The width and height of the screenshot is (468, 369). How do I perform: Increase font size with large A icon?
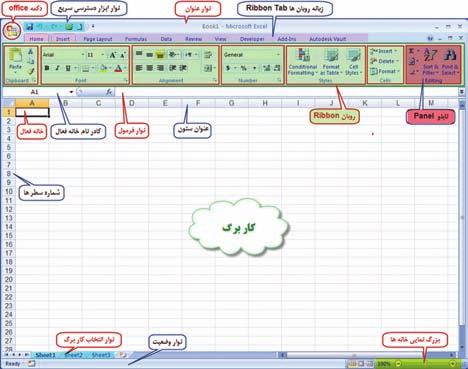[113, 55]
